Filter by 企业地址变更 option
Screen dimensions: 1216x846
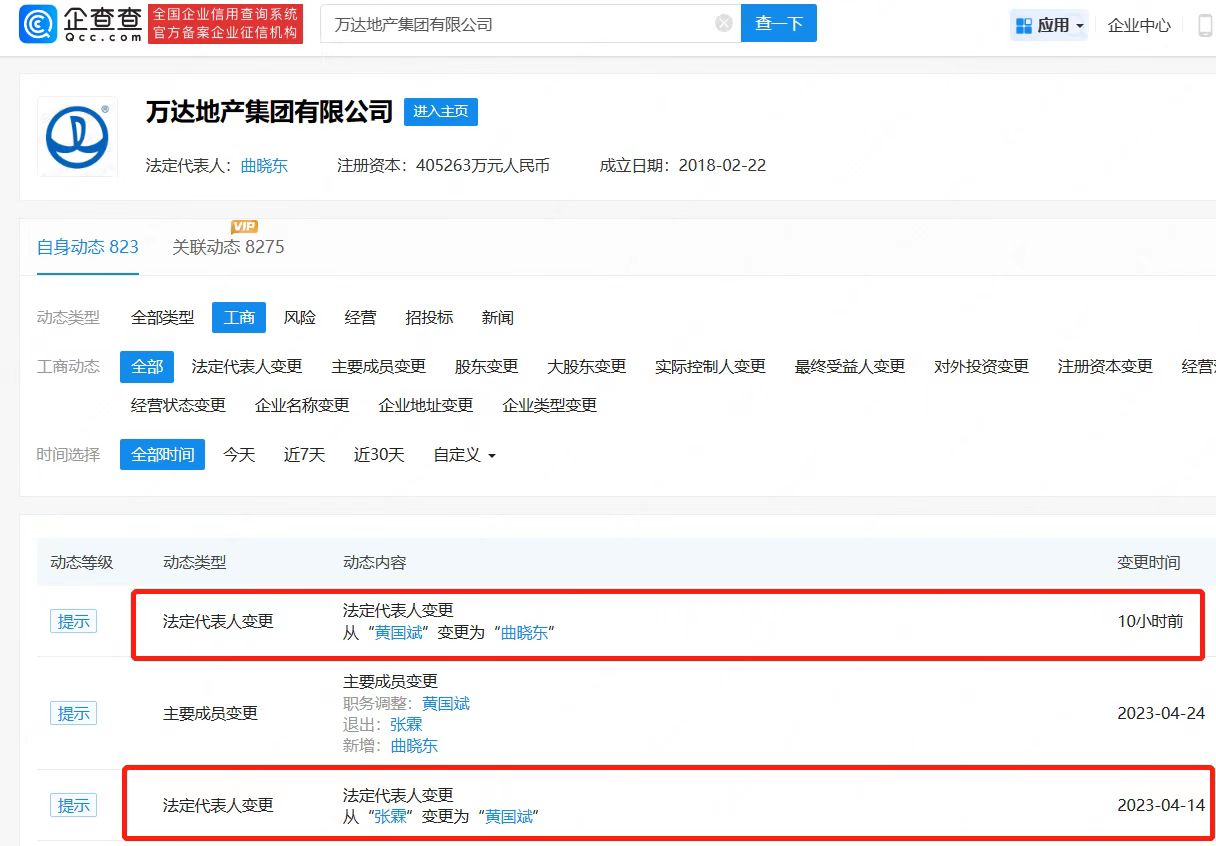click(x=426, y=406)
